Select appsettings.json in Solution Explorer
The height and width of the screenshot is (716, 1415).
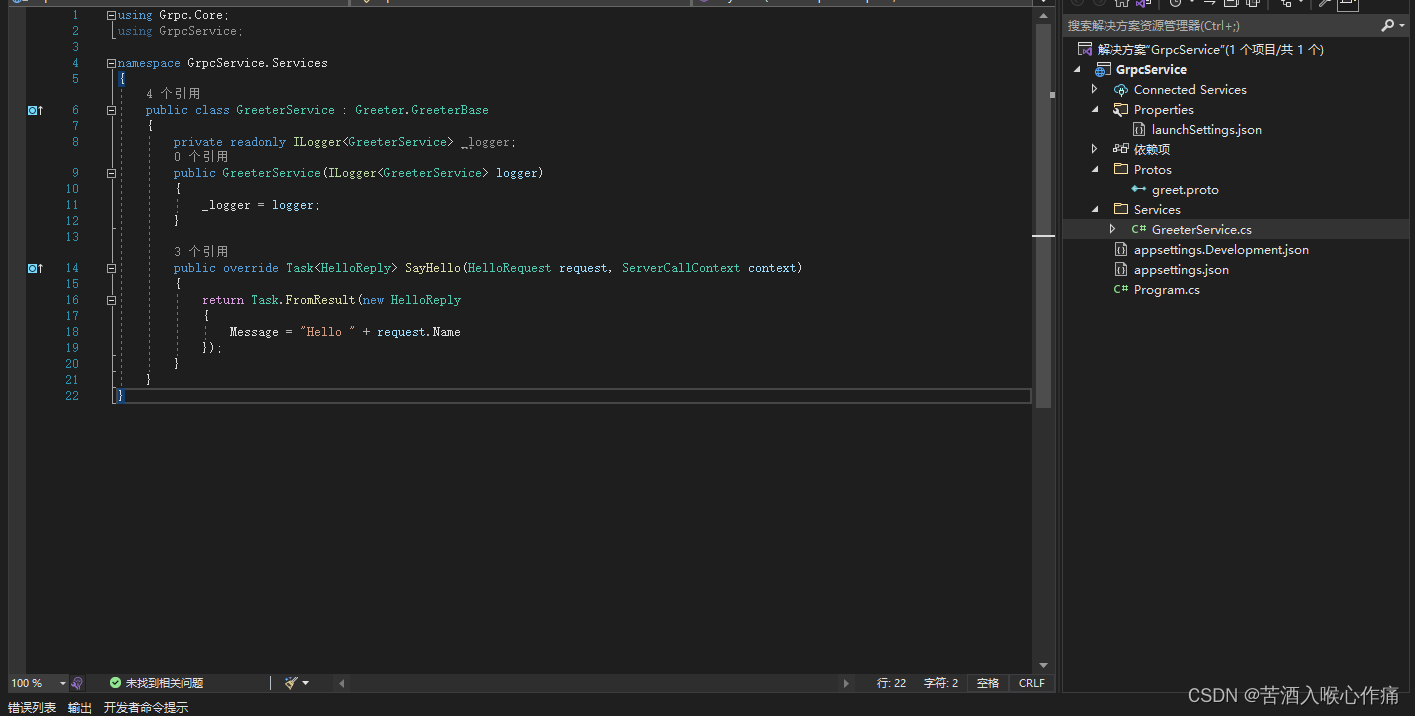click(1181, 270)
